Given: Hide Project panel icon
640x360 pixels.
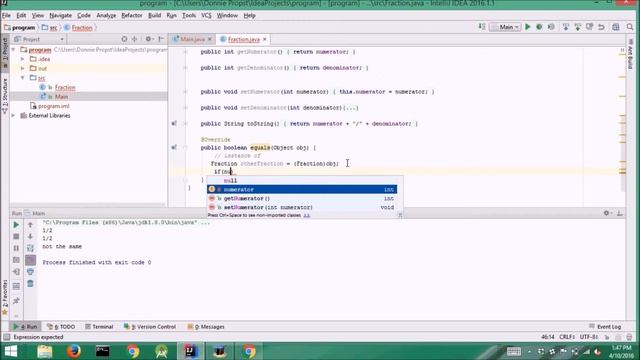Looking at the screenshot, I should click(161, 39).
